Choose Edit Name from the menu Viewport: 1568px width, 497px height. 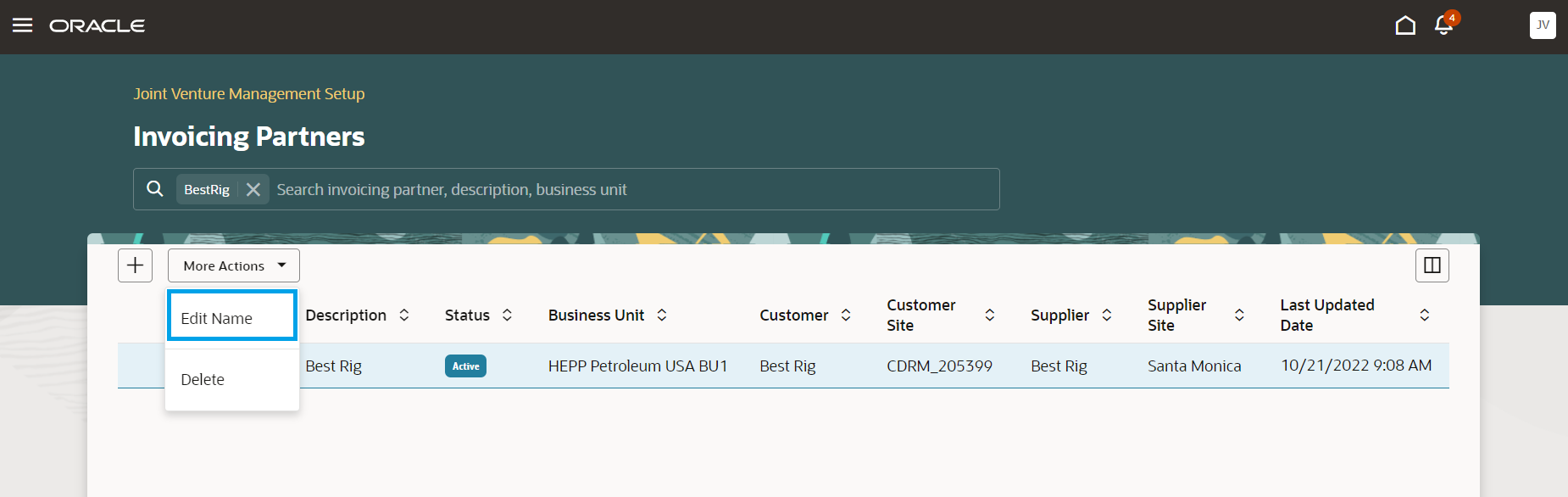click(x=232, y=316)
